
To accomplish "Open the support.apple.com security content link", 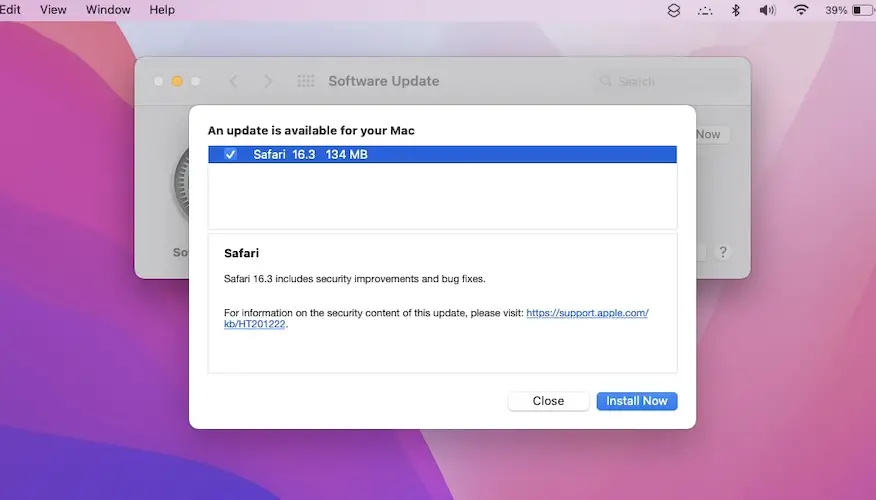I will click(588, 313).
